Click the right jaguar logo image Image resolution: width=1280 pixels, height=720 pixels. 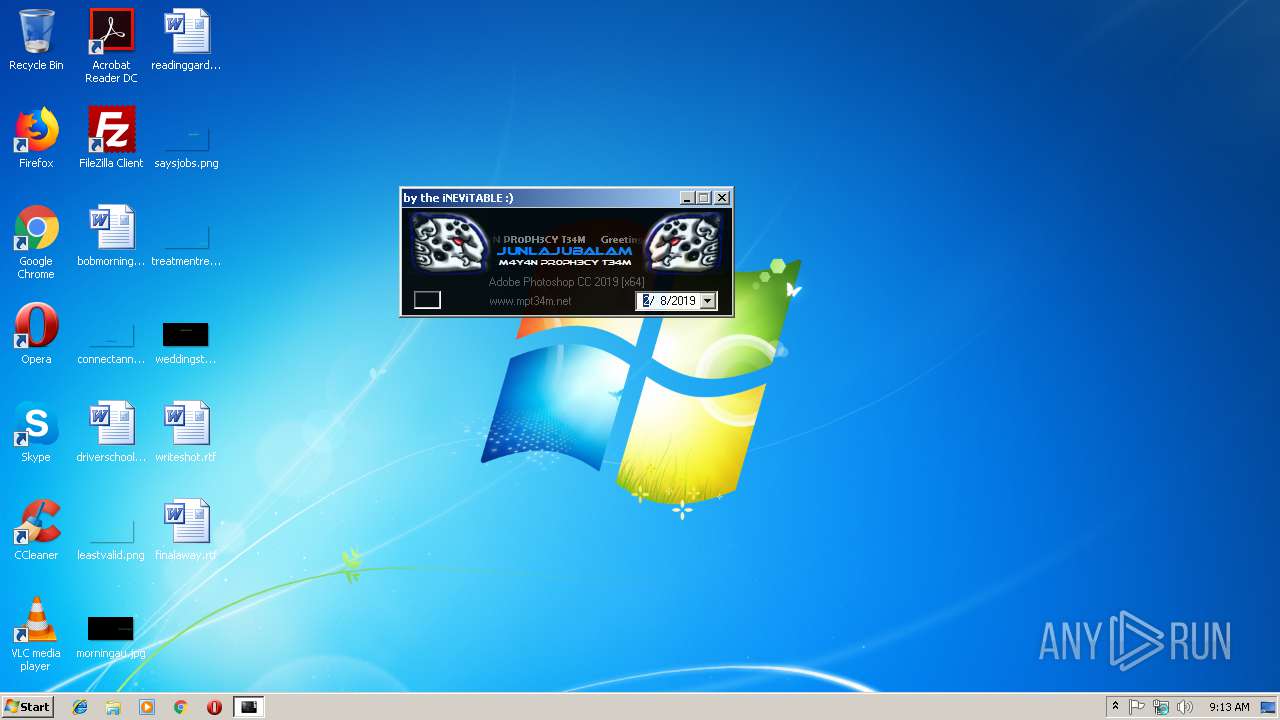tap(684, 243)
